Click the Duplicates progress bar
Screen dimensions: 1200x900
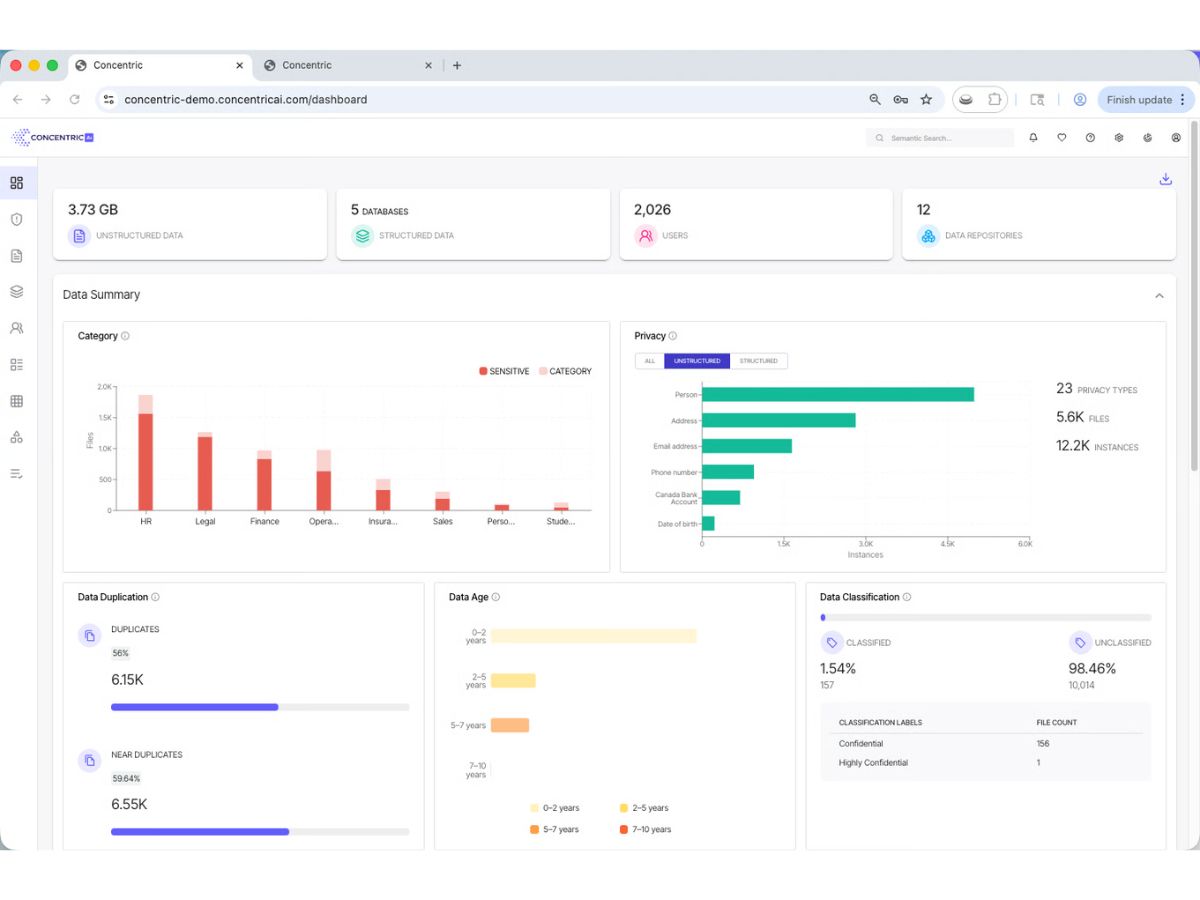point(260,707)
